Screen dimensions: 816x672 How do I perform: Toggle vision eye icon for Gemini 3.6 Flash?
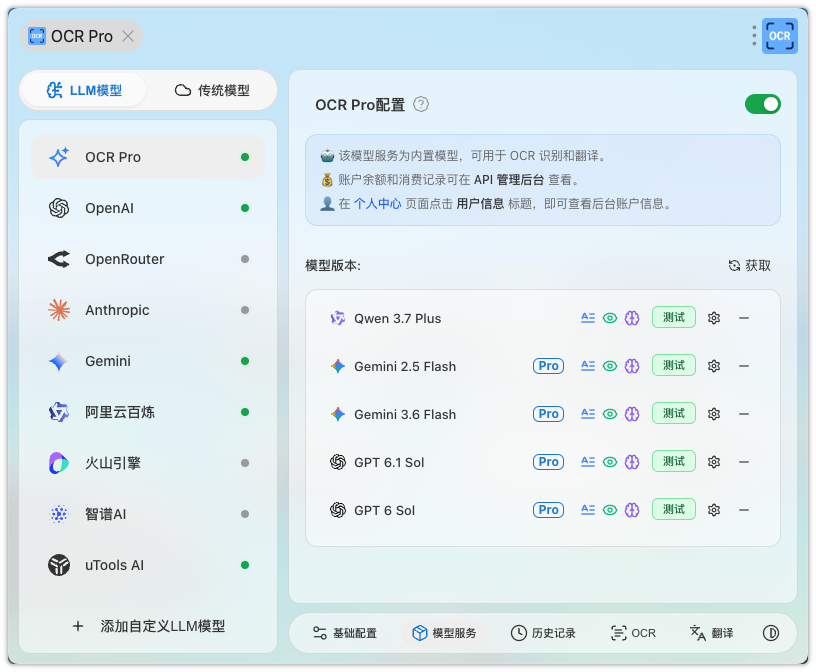tap(609, 414)
